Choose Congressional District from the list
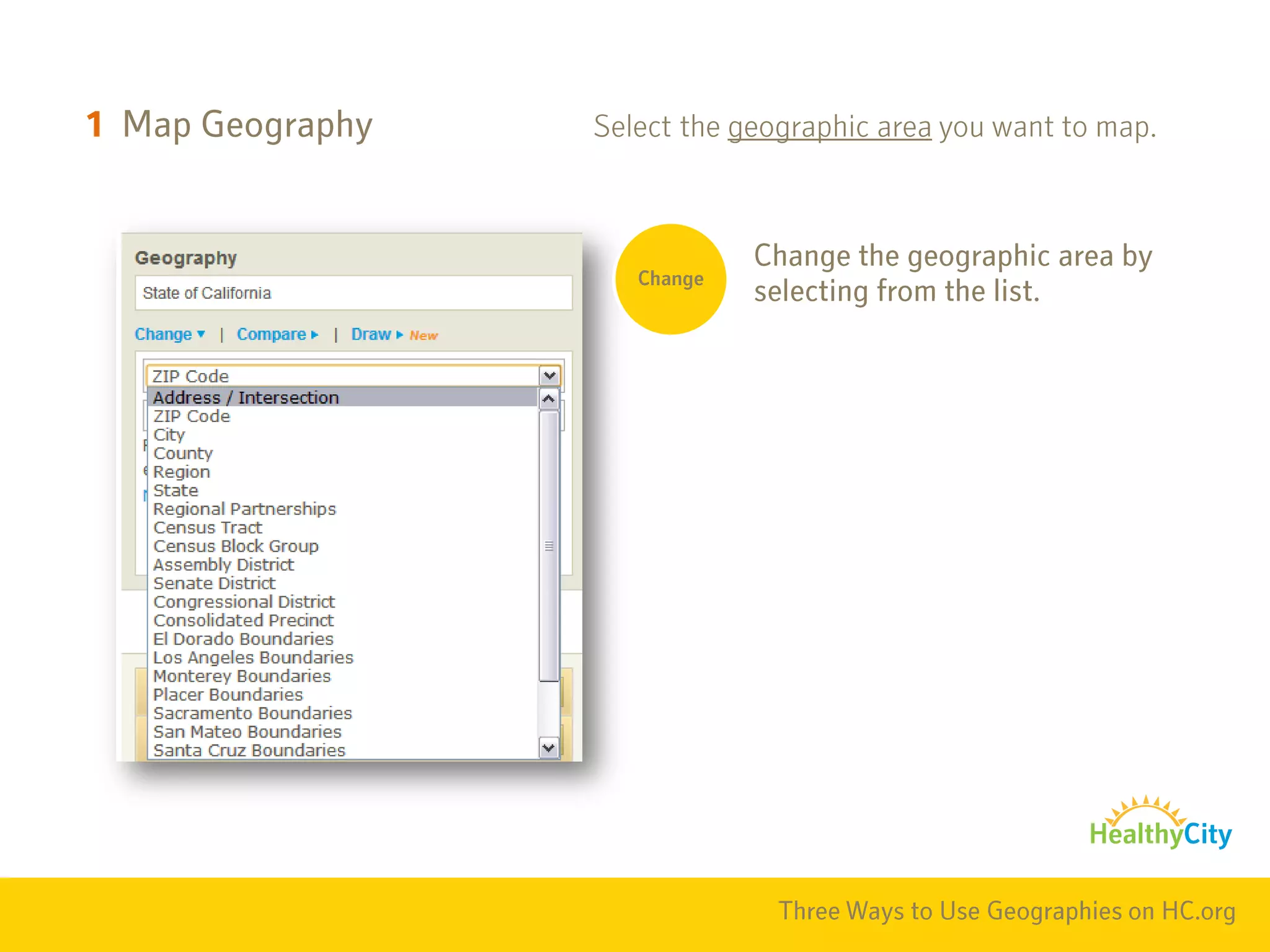 pos(244,602)
